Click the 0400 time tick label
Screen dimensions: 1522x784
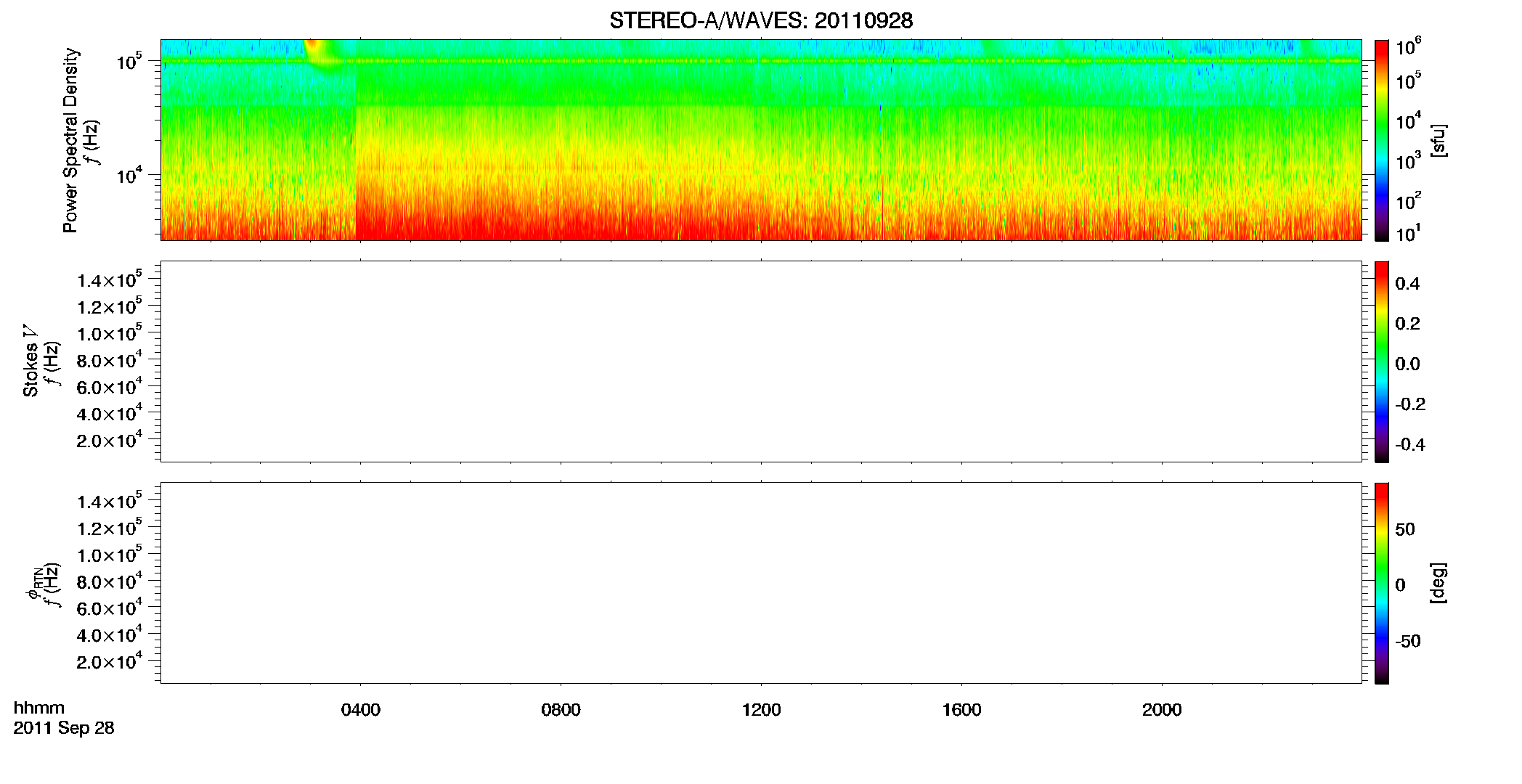[x=361, y=710]
